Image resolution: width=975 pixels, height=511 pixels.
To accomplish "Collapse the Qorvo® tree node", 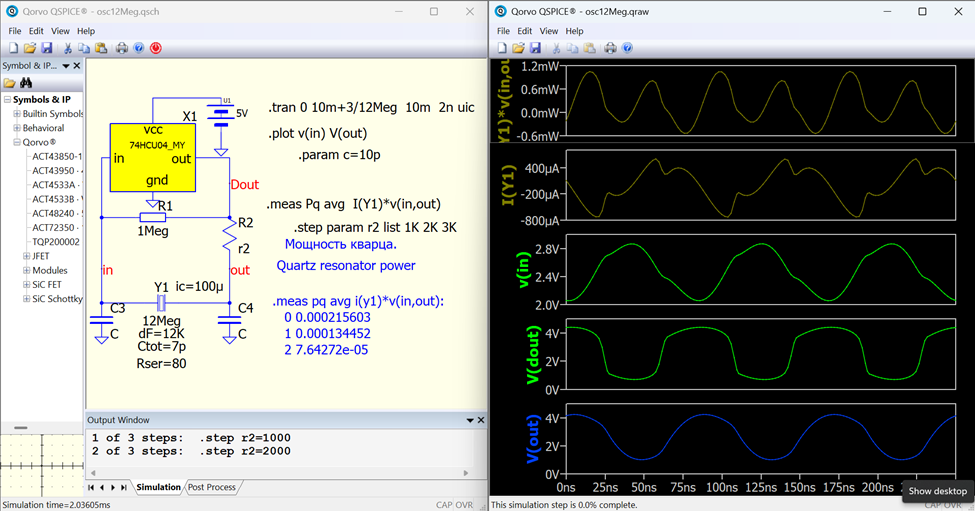I will coord(17,143).
